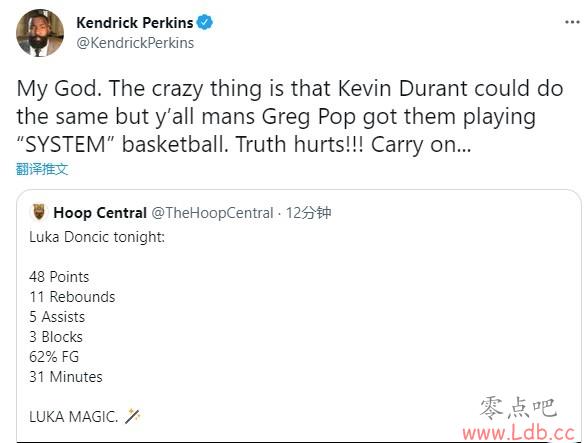Click the 11 Rebounds stat line
This screenshot has width=584, height=443.
coord(72,297)
